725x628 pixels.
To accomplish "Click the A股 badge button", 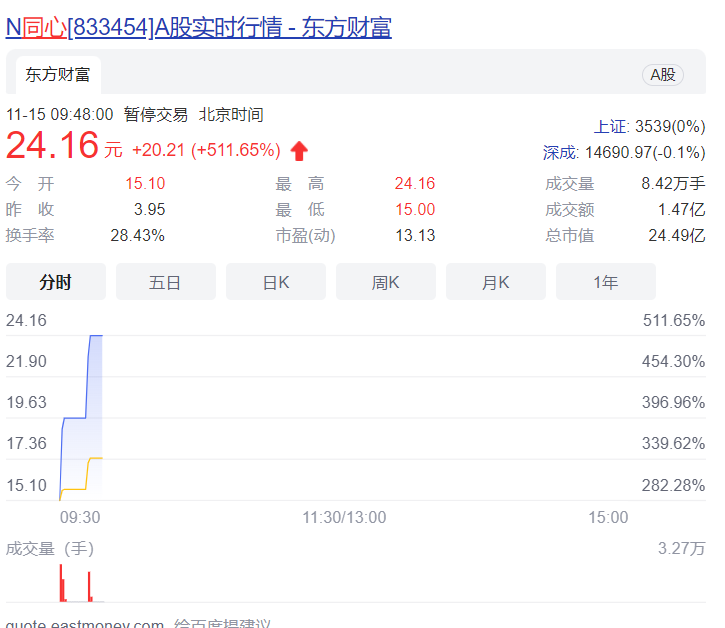I will click(662, 75).
